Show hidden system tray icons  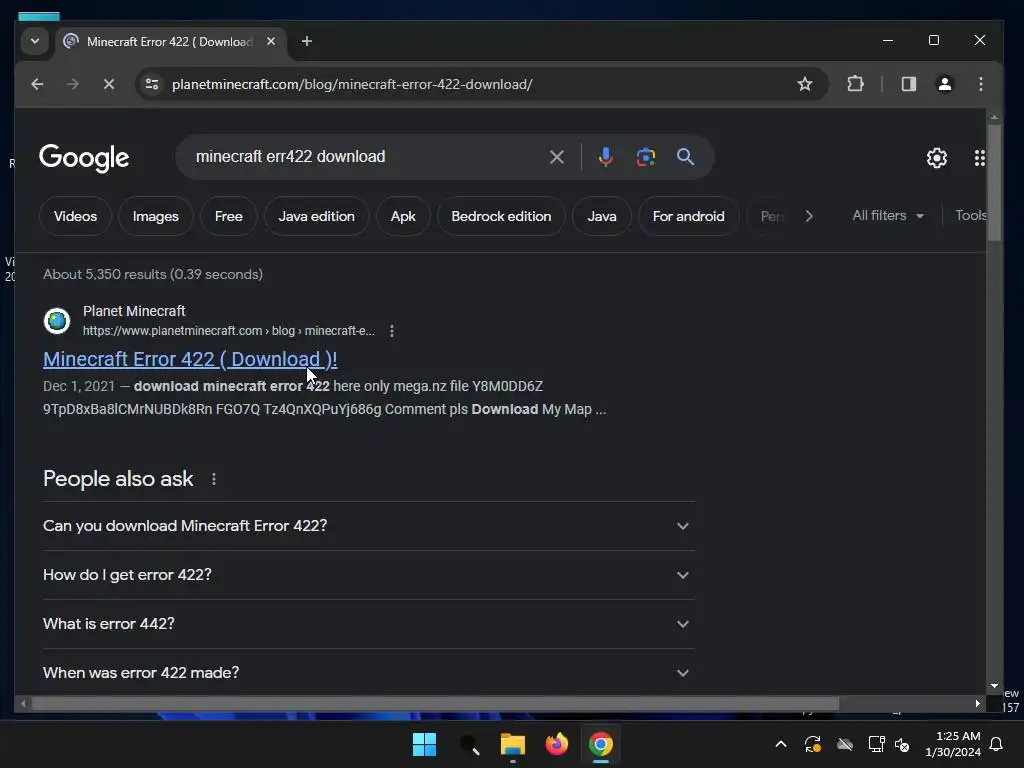(780, 744)
